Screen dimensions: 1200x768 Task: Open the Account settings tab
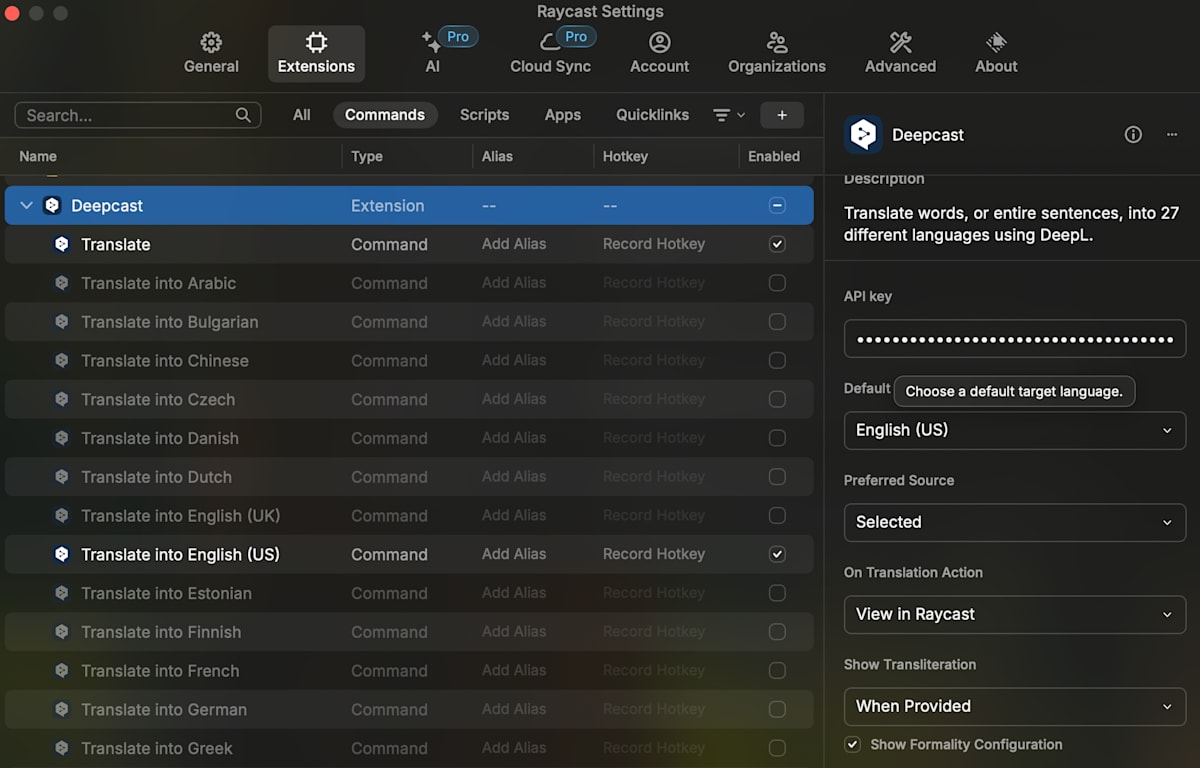659,53
